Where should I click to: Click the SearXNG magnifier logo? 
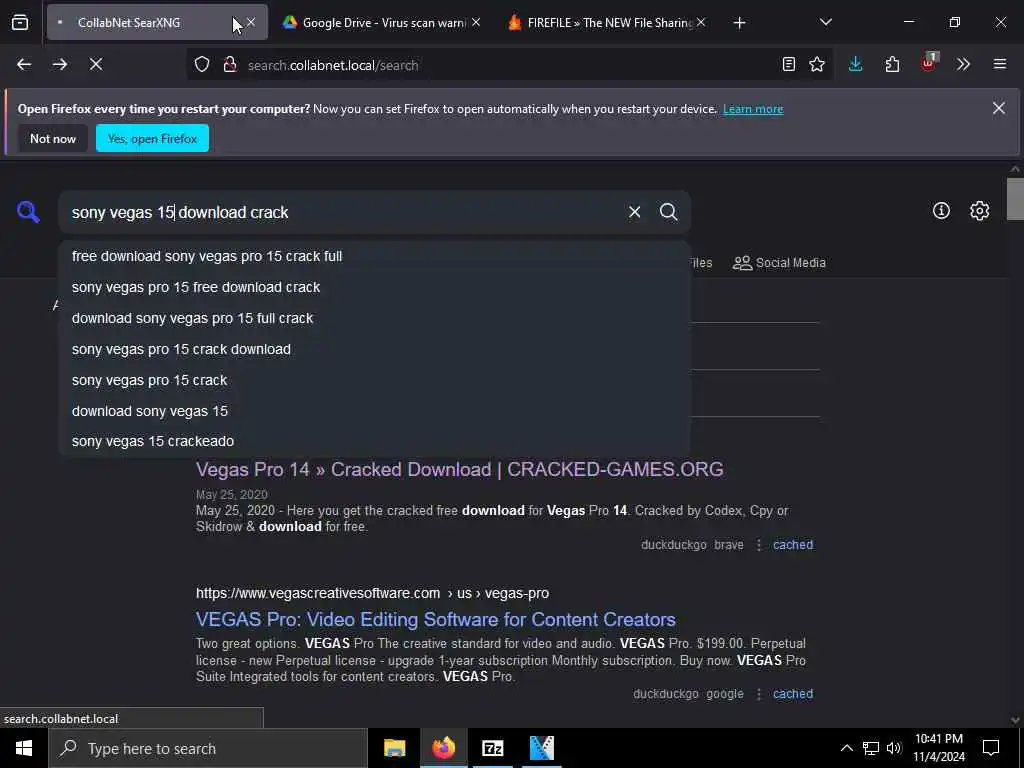click(x=28, y=212)
